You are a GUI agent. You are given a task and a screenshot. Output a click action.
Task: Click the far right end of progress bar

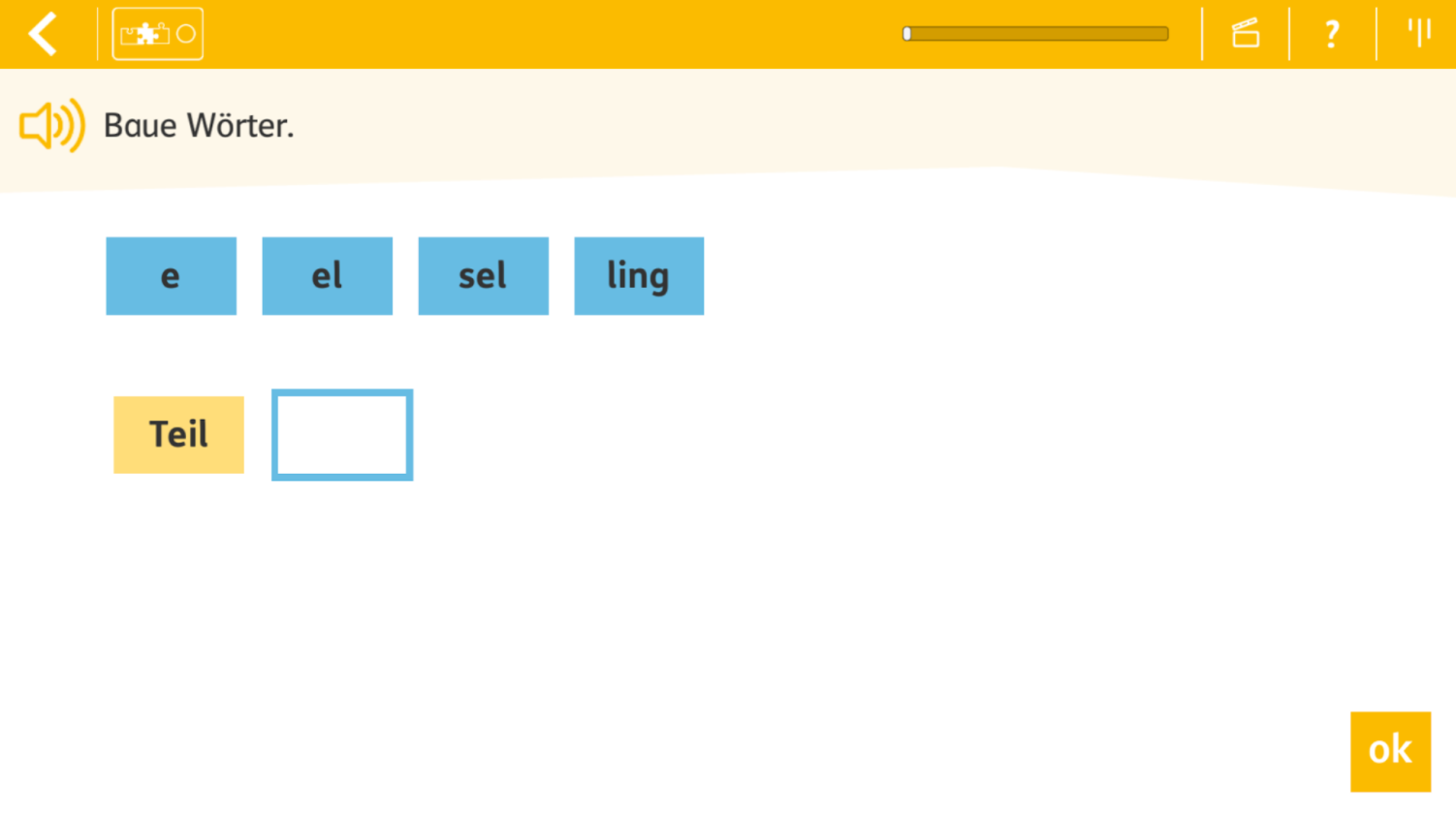pyautogui.click(x=1163, y=34)
